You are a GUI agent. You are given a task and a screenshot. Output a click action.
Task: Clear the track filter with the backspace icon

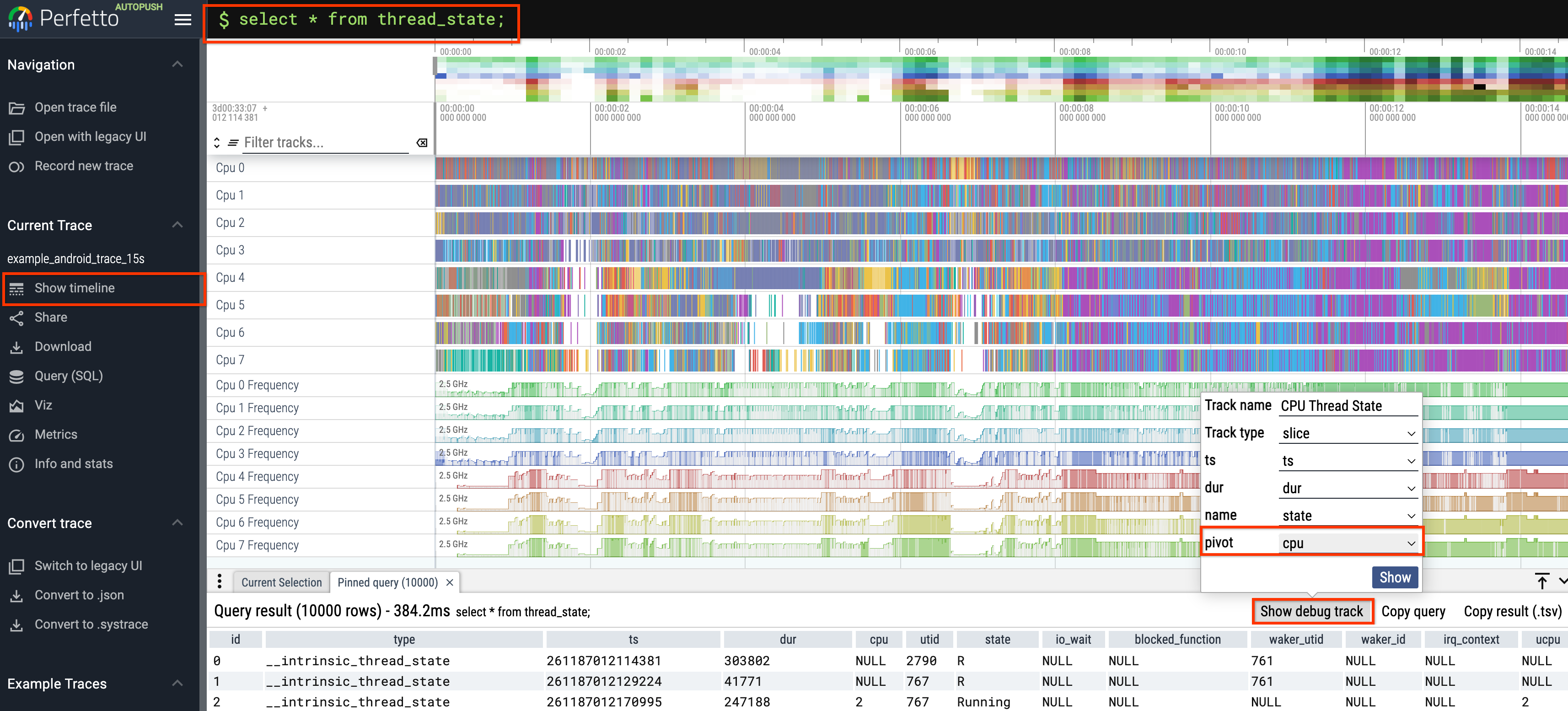[x=421, y=142]
